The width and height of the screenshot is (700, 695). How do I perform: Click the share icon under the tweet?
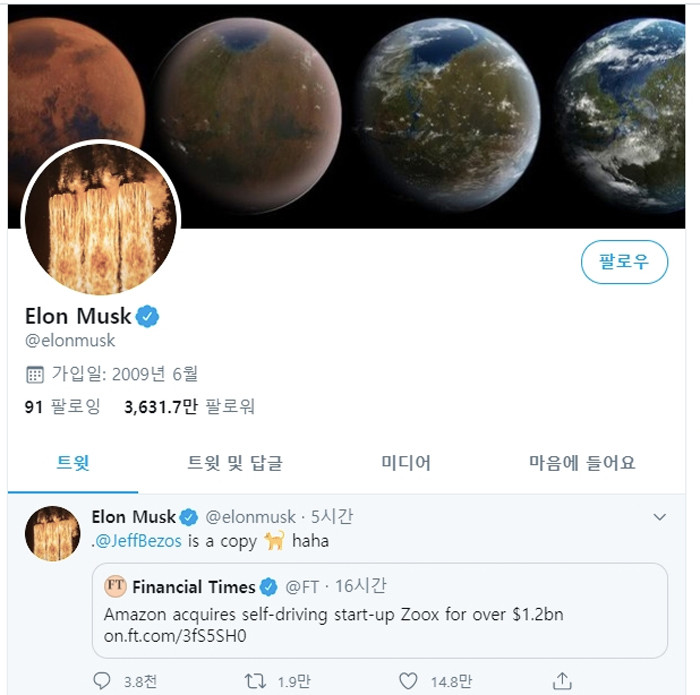(x=563, y=681)
